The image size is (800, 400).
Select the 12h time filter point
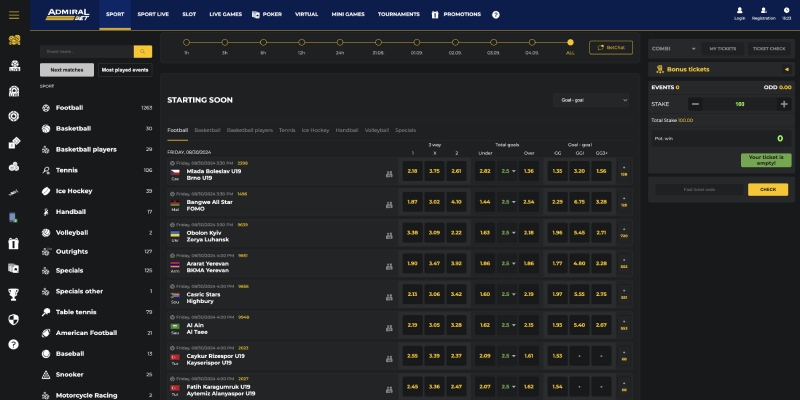tap(302, 42)
